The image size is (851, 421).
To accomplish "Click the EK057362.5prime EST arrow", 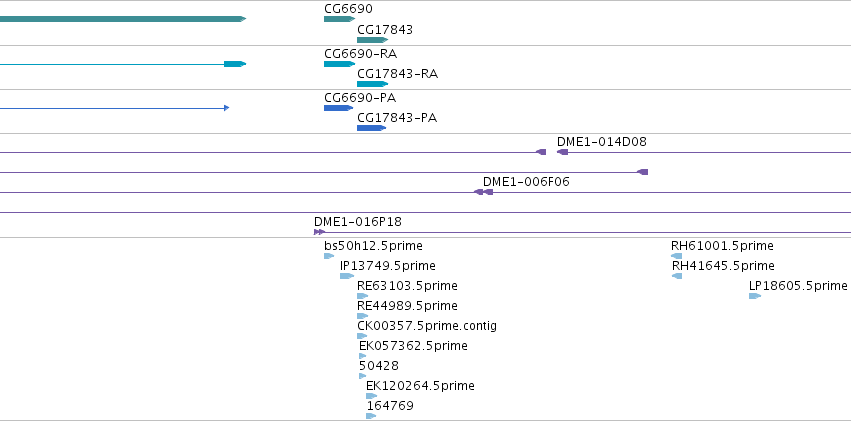I will pos(363,356).
